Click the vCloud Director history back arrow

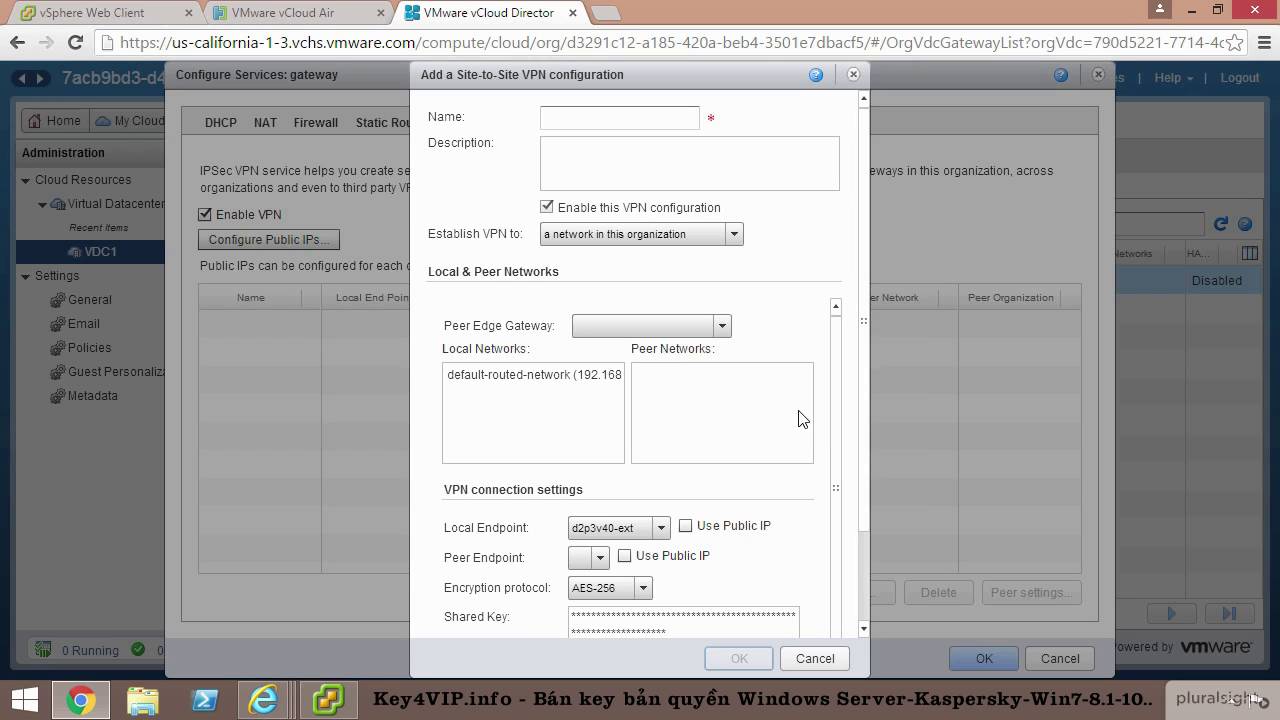(22, 78)
